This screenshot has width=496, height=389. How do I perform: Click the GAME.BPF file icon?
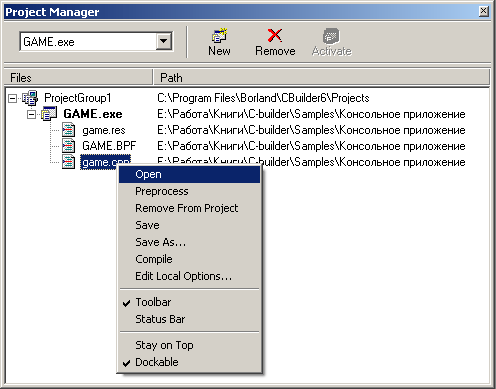(x=68, y=146)
